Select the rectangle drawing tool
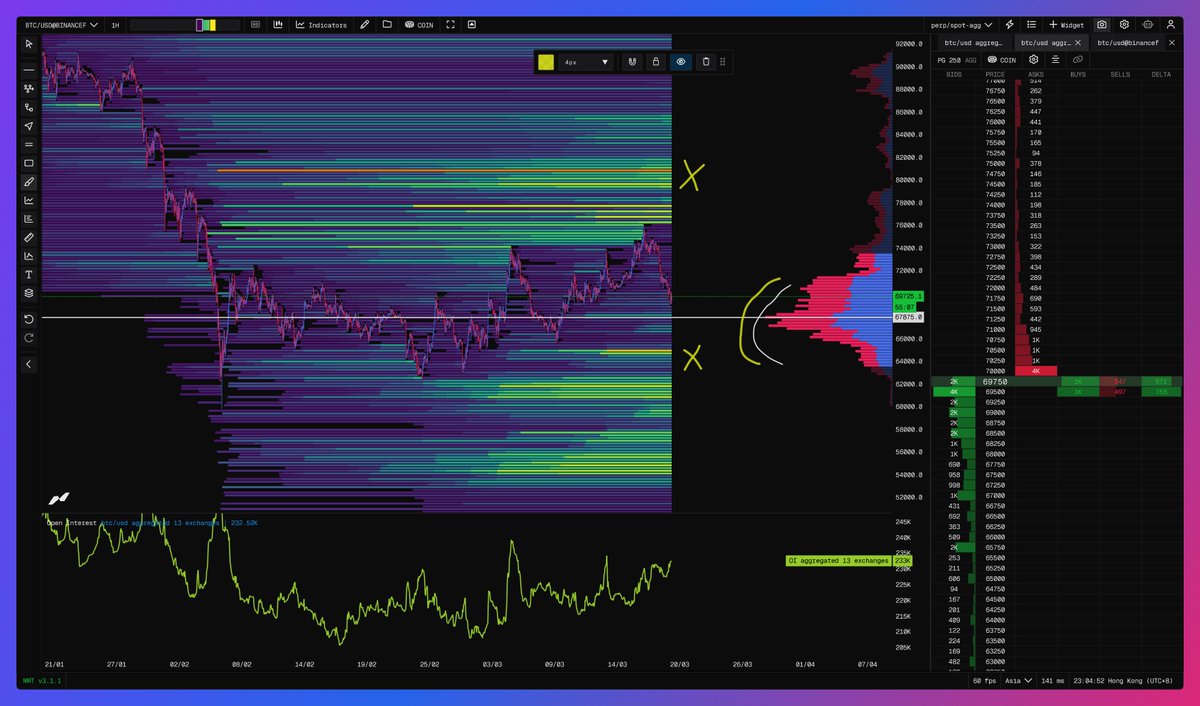Viewport: 1200px width, 706px height. tap(29, 163)
